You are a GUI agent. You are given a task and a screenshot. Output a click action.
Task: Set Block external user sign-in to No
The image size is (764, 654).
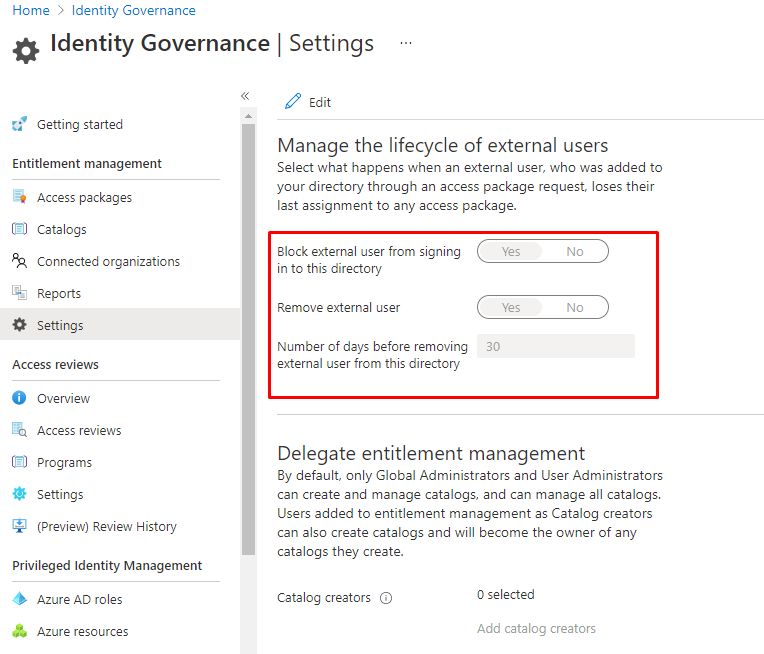574,252
